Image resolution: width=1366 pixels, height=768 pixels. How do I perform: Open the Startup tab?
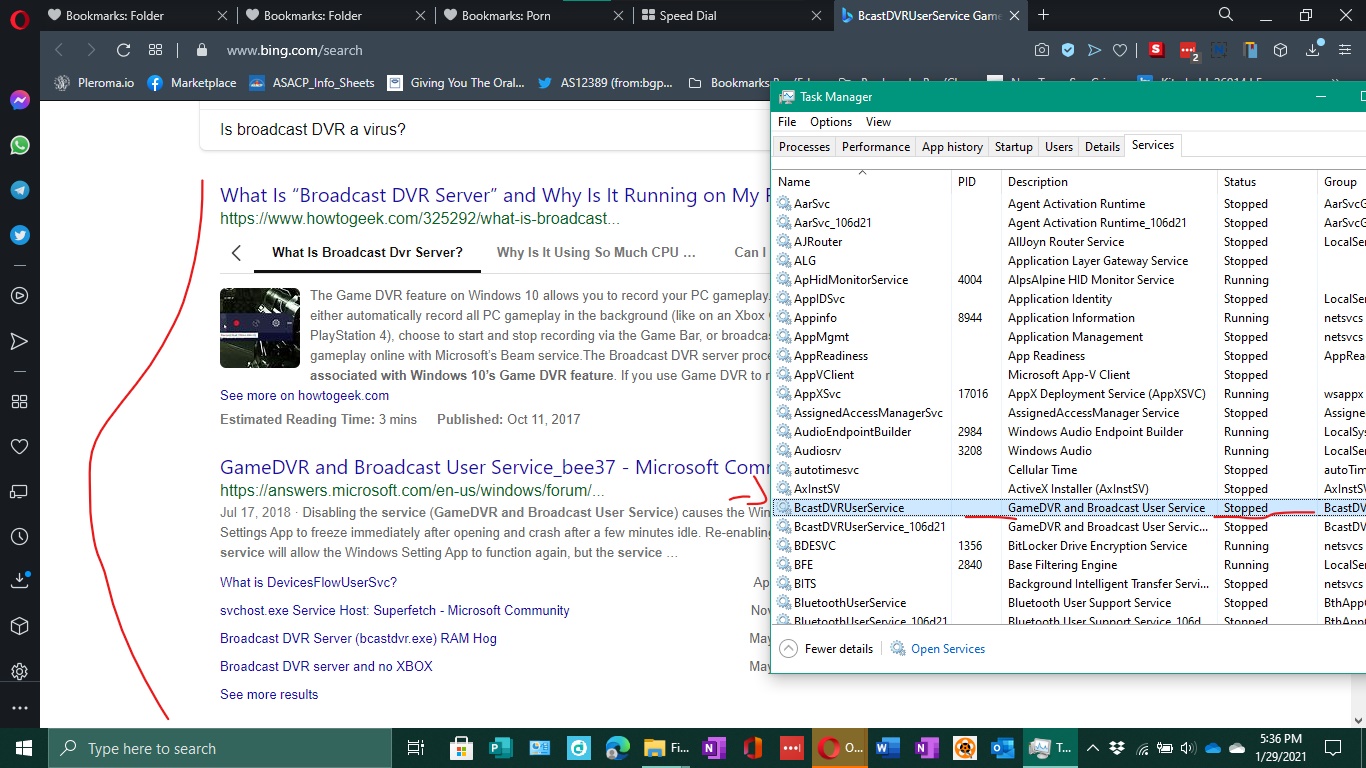[1013, 147]
